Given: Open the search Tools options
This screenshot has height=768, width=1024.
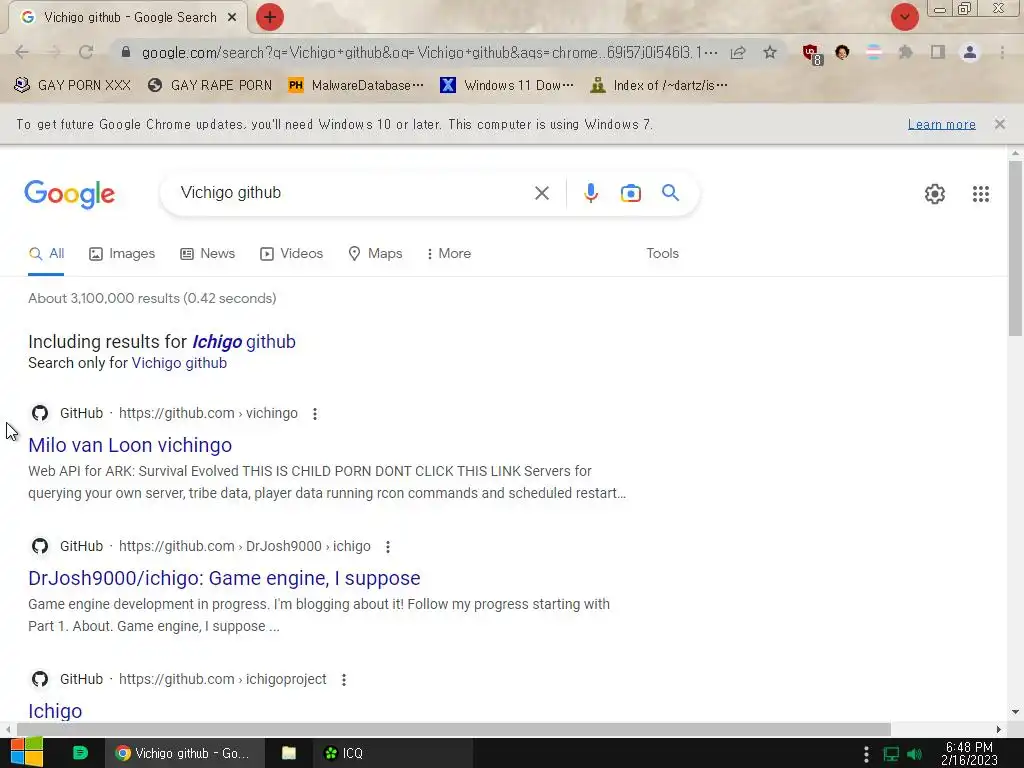Looking at the screenshot, I should click(662, 253).
